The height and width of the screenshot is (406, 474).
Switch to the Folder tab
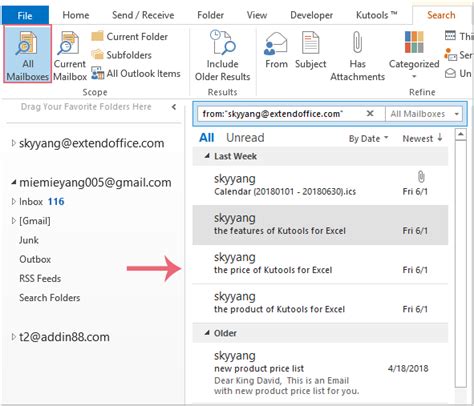tap(210, 15)
